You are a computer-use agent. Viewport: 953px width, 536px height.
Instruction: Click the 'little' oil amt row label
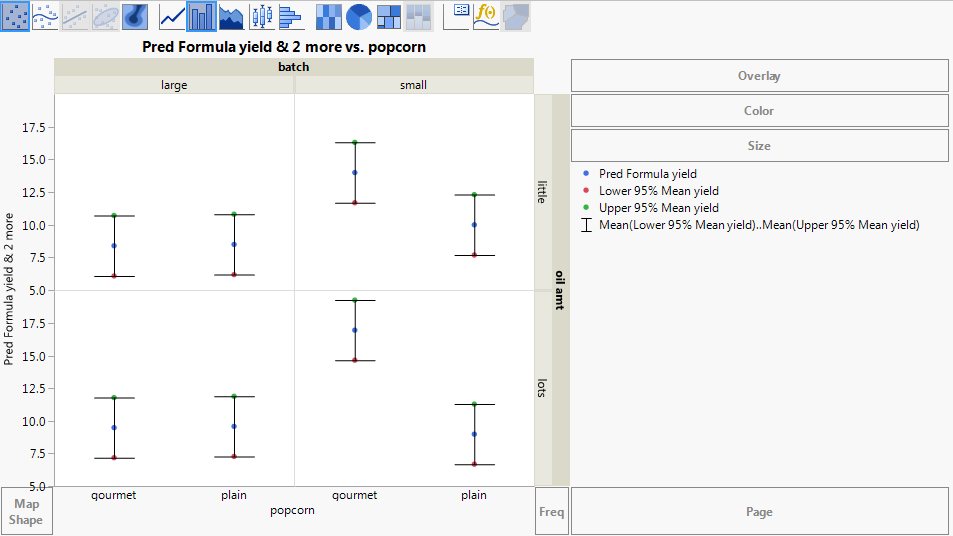(x=543, y=192)
